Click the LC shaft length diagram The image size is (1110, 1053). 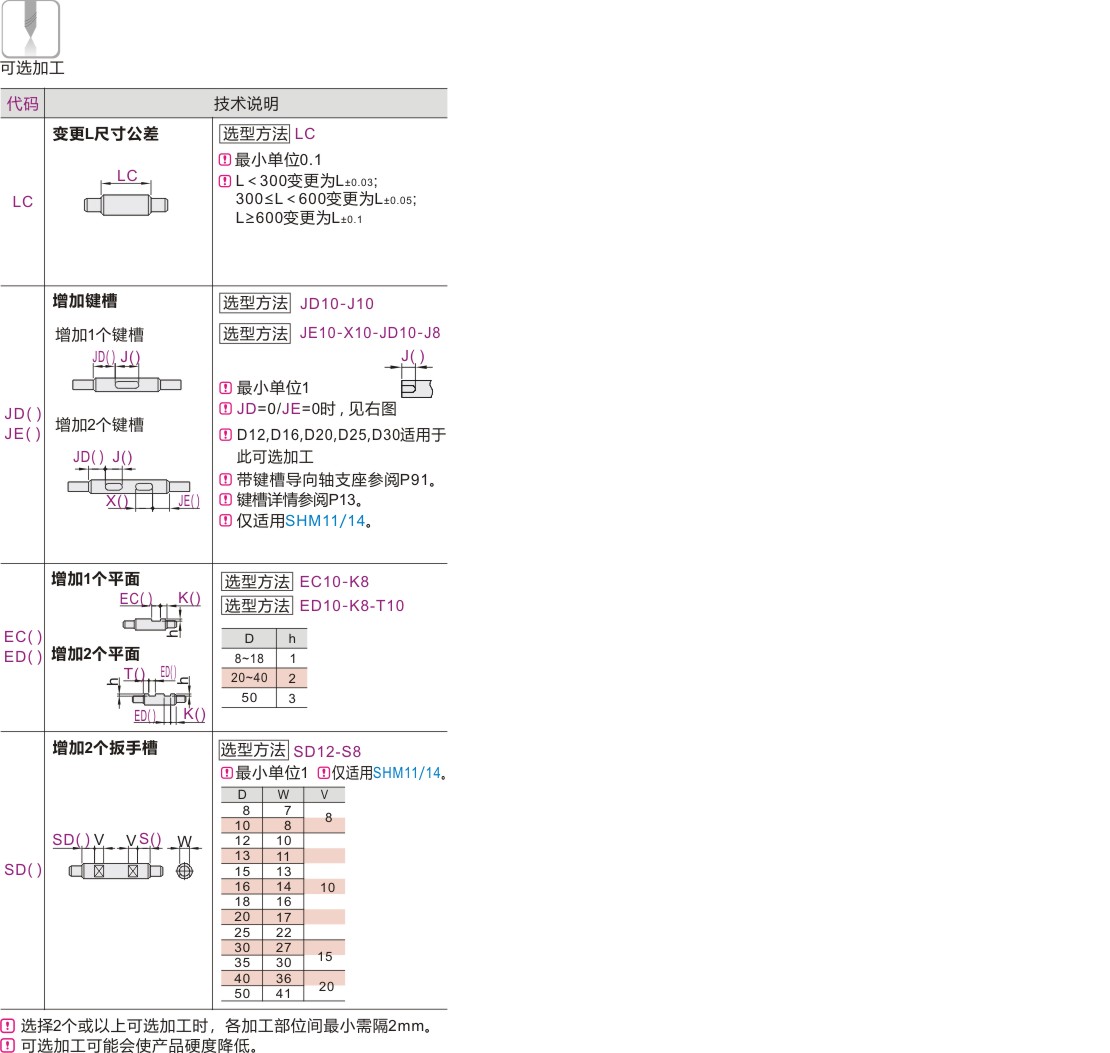click(x=126, y=194)
